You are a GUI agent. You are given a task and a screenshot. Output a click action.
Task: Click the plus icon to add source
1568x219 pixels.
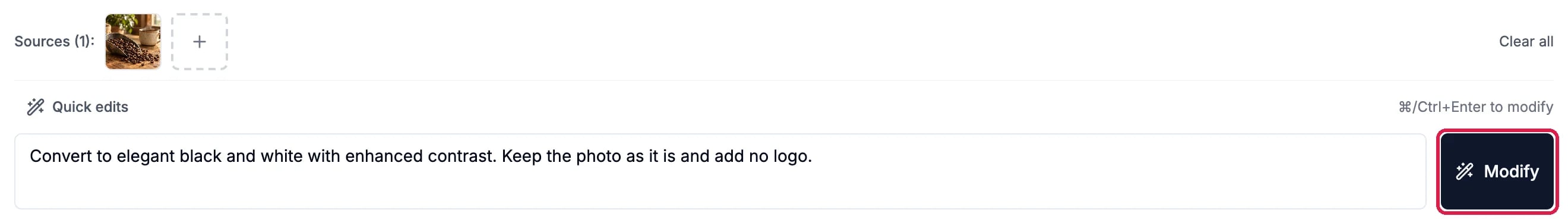point(199,42)
